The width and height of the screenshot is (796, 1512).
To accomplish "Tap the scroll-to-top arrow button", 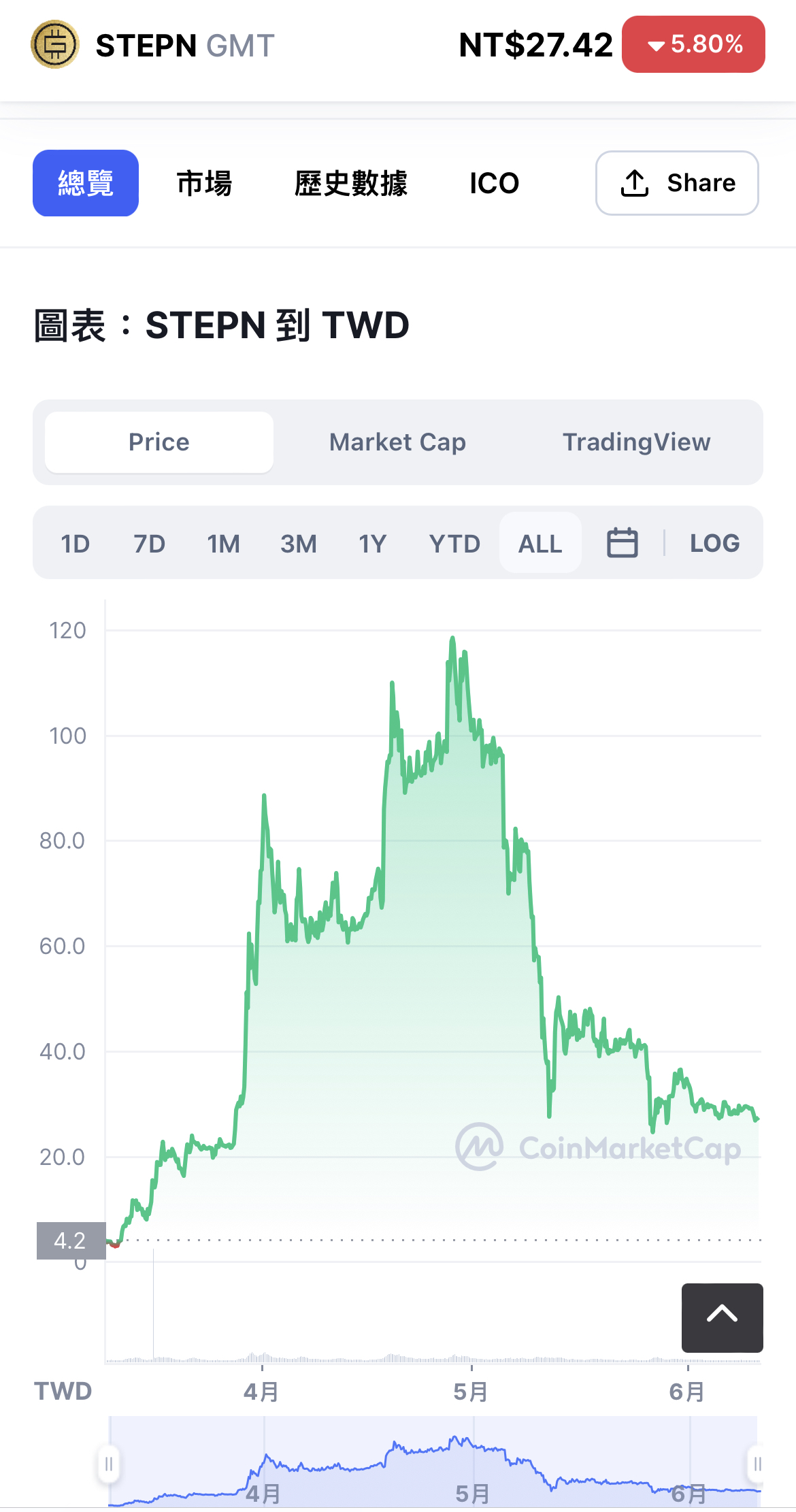I will tap(722, 1317).
